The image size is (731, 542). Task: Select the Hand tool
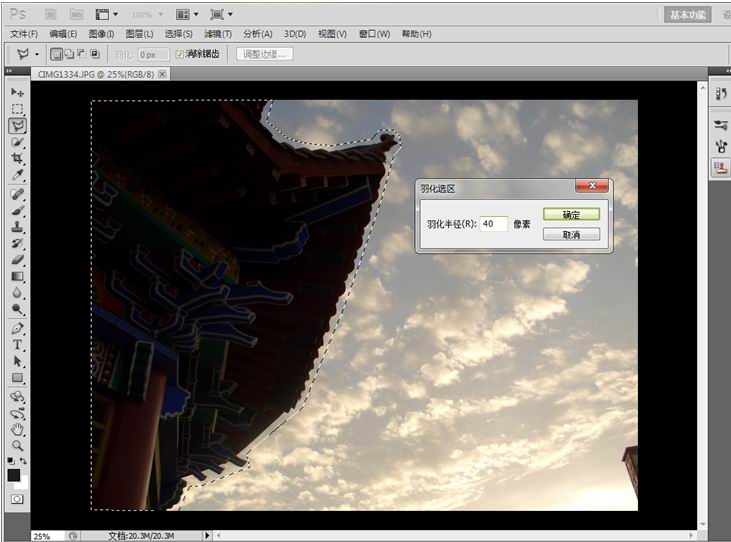click(17, 429)
